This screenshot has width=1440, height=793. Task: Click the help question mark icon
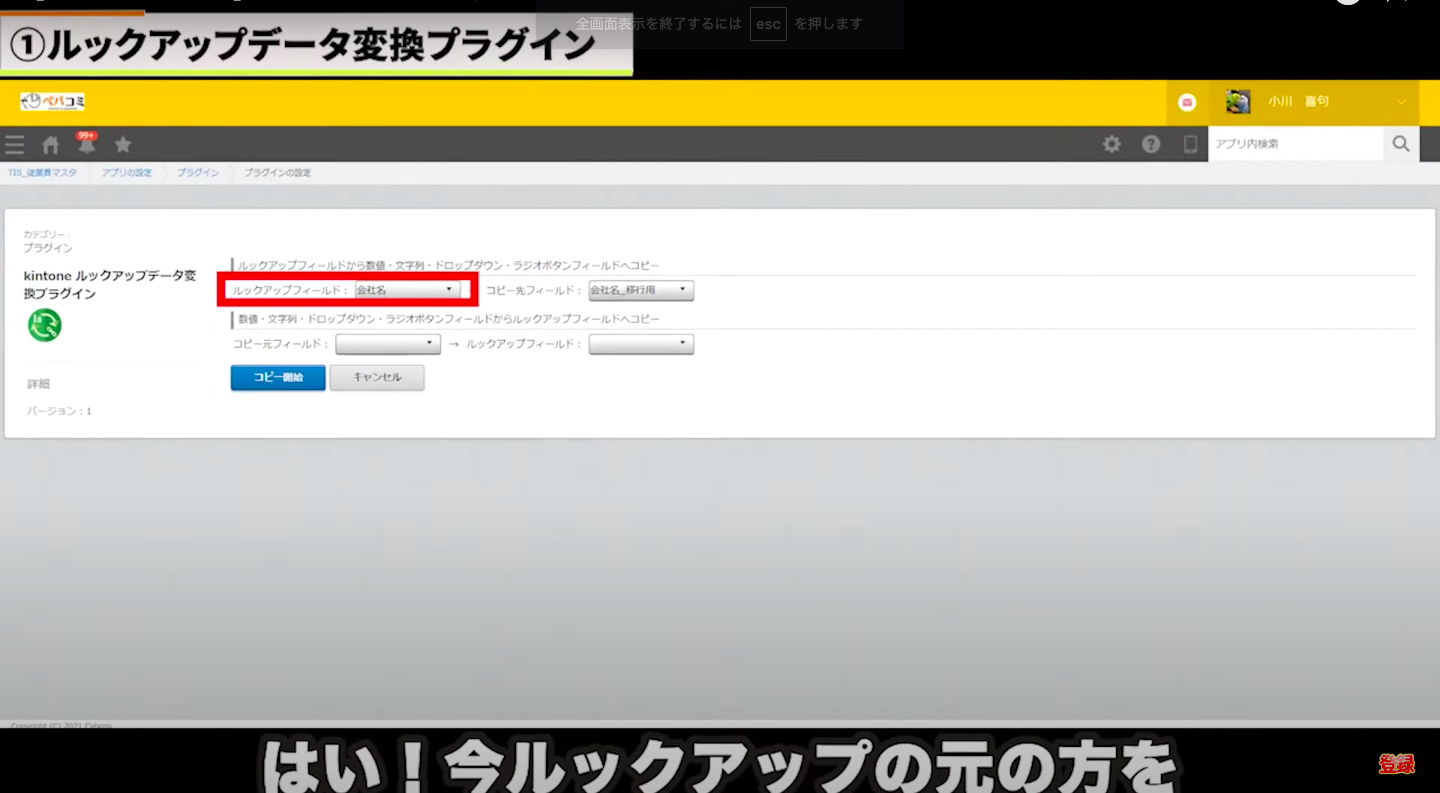[1151, 144]
